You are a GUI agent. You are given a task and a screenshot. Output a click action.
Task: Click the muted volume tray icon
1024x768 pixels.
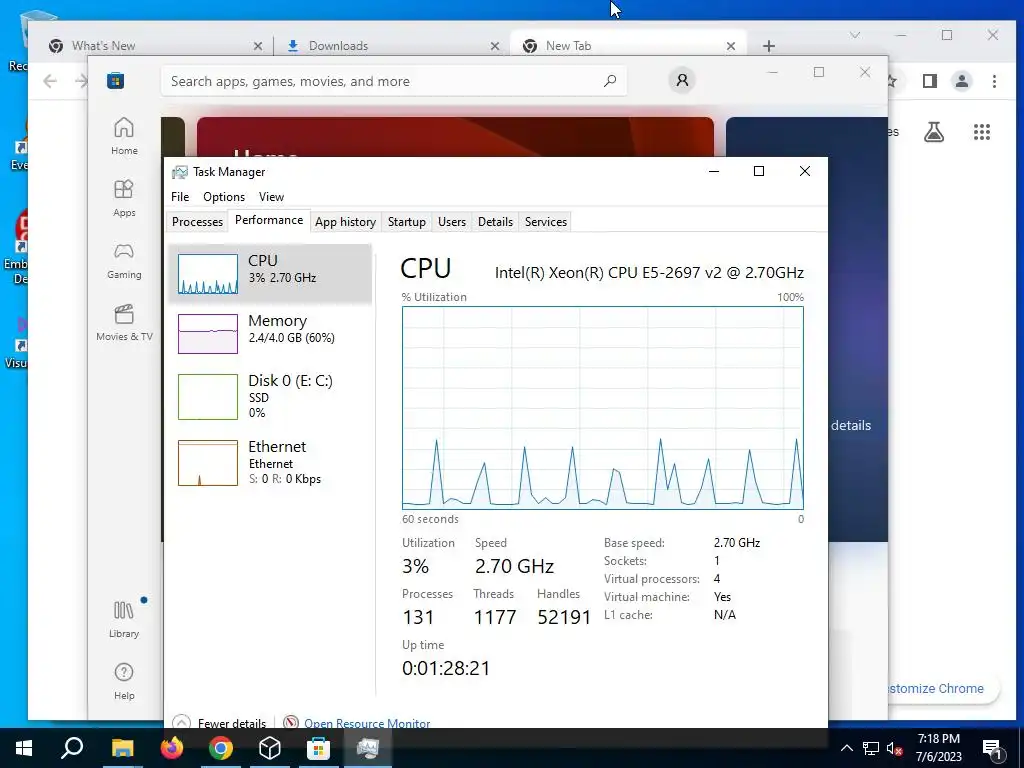pyautogui.click(x=894, y=748)
